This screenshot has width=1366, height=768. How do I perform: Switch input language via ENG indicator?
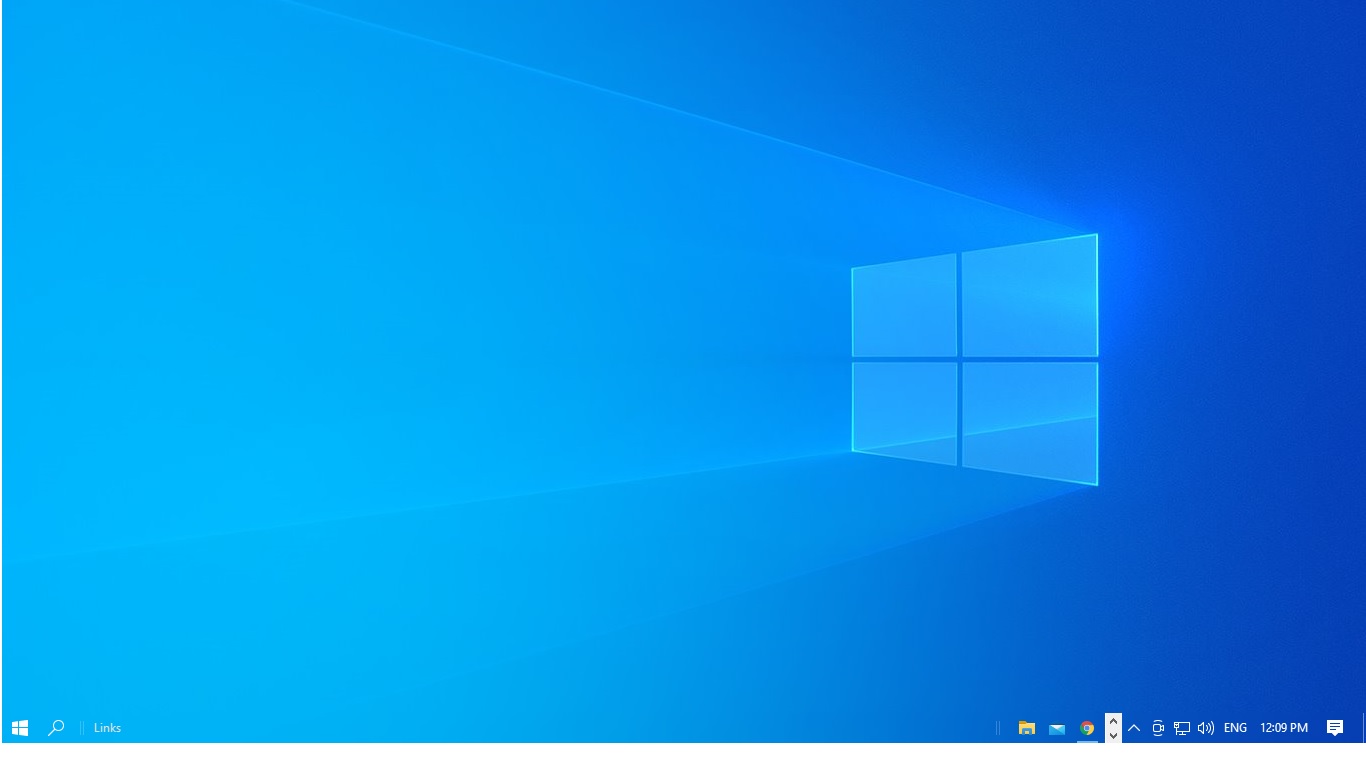tap(1235, 728)
